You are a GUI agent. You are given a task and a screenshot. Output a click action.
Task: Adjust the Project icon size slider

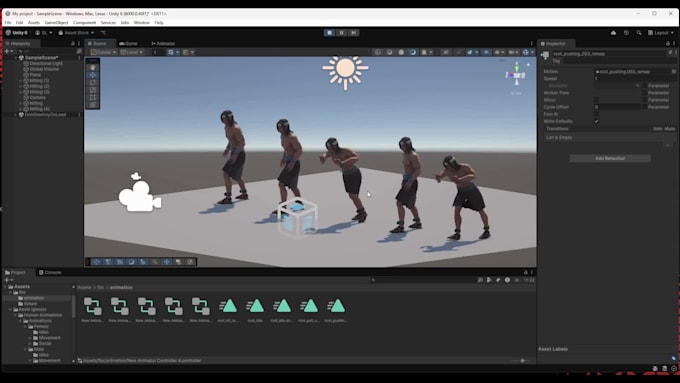pos(522,360)
